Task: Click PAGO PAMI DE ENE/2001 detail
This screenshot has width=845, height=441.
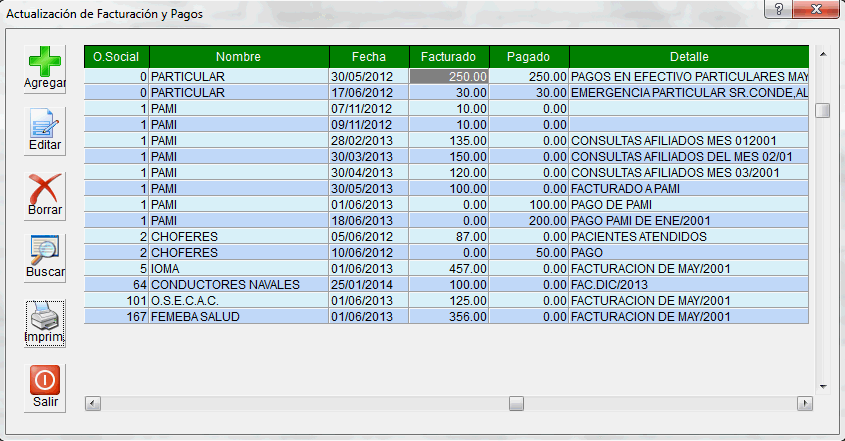Action: 689,220
